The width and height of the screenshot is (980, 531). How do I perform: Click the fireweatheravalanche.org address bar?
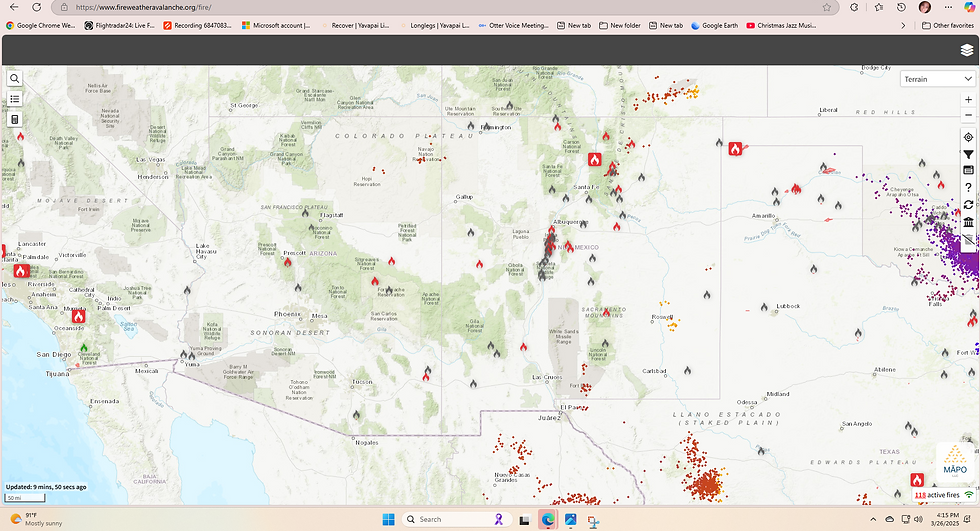[x=438, y=7]
